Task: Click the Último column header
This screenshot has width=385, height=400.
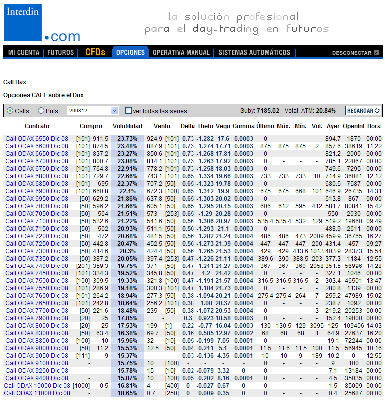Action: 265,126
